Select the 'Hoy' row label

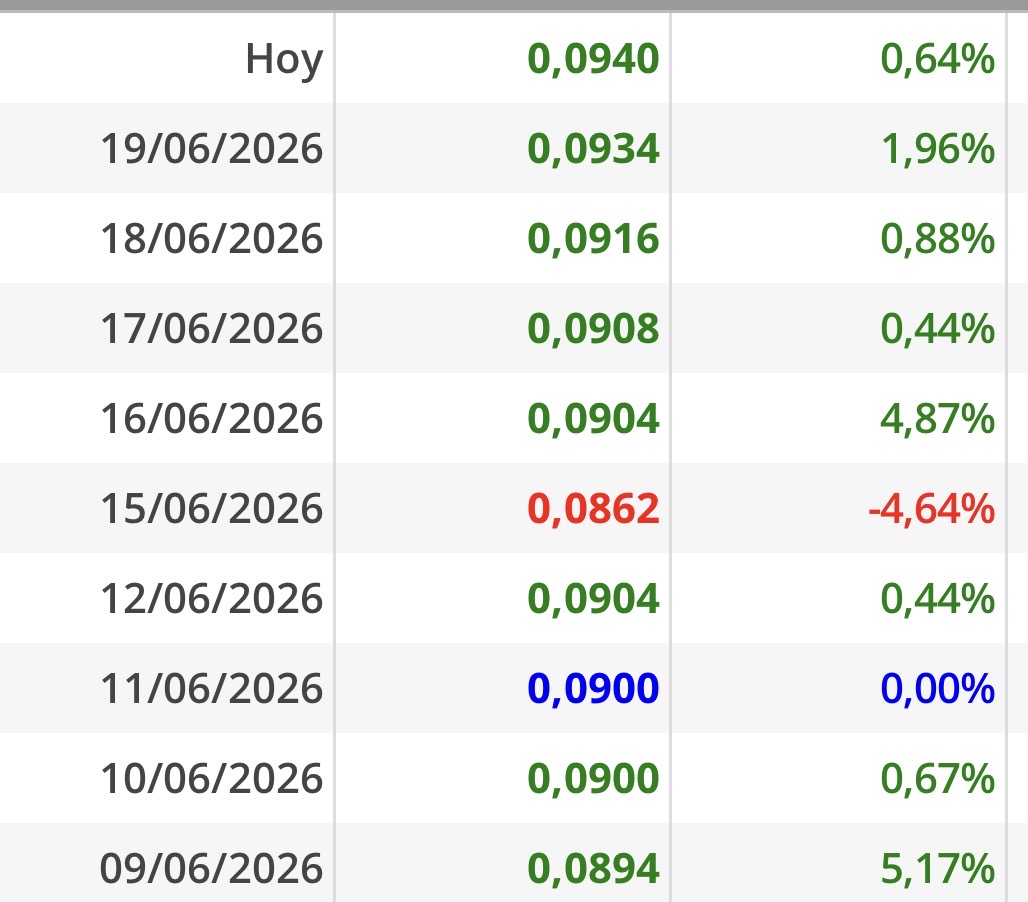284,60
